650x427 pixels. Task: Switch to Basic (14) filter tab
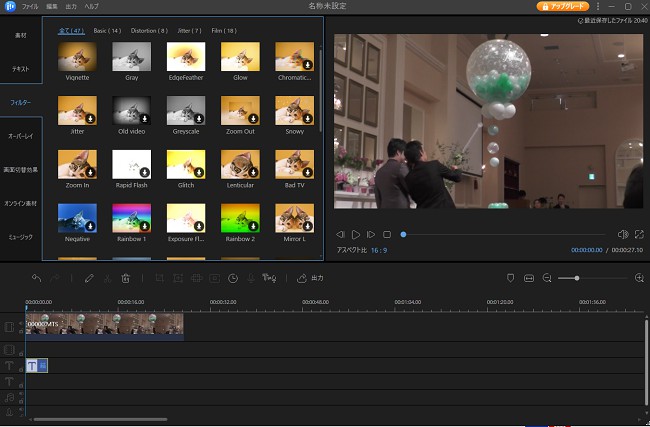pos(107,31)
